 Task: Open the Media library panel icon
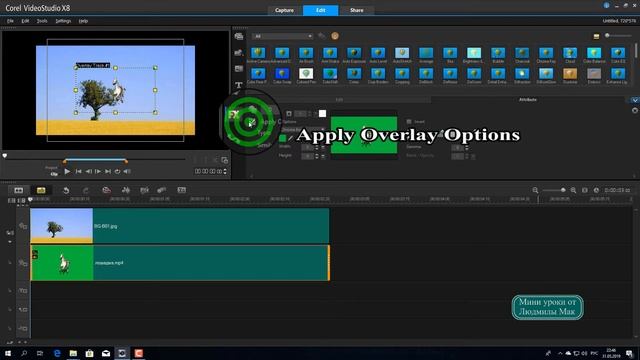pyautogui.click(x=239, y=36)
